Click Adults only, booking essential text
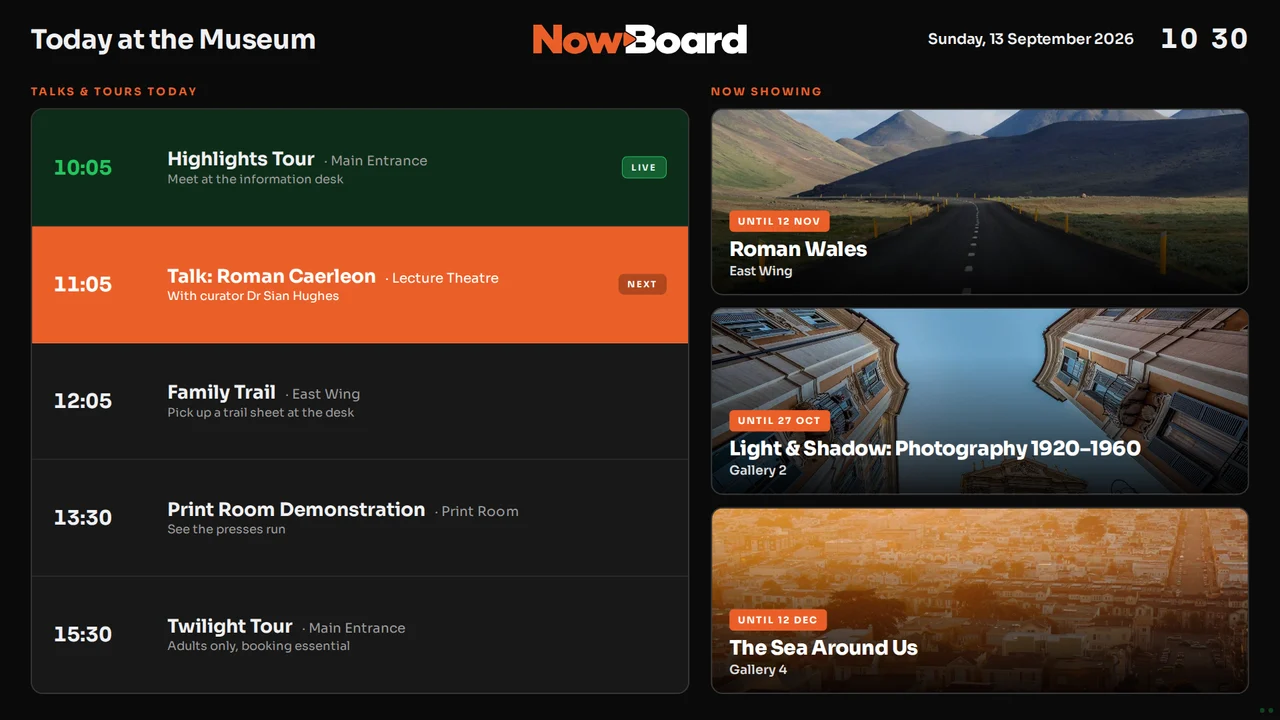Image resolution: width=1280 pixels, height=720 pixels. pyautogui.click(x=259, y=646)
